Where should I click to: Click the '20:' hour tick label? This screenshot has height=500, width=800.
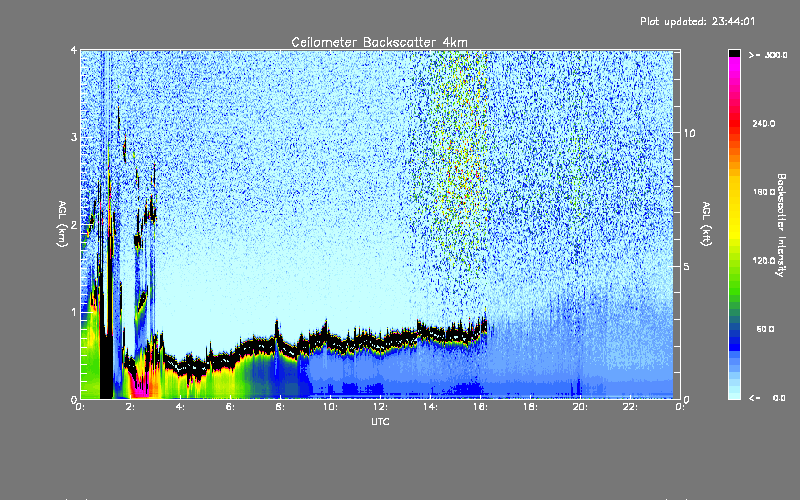pos(580,407)
